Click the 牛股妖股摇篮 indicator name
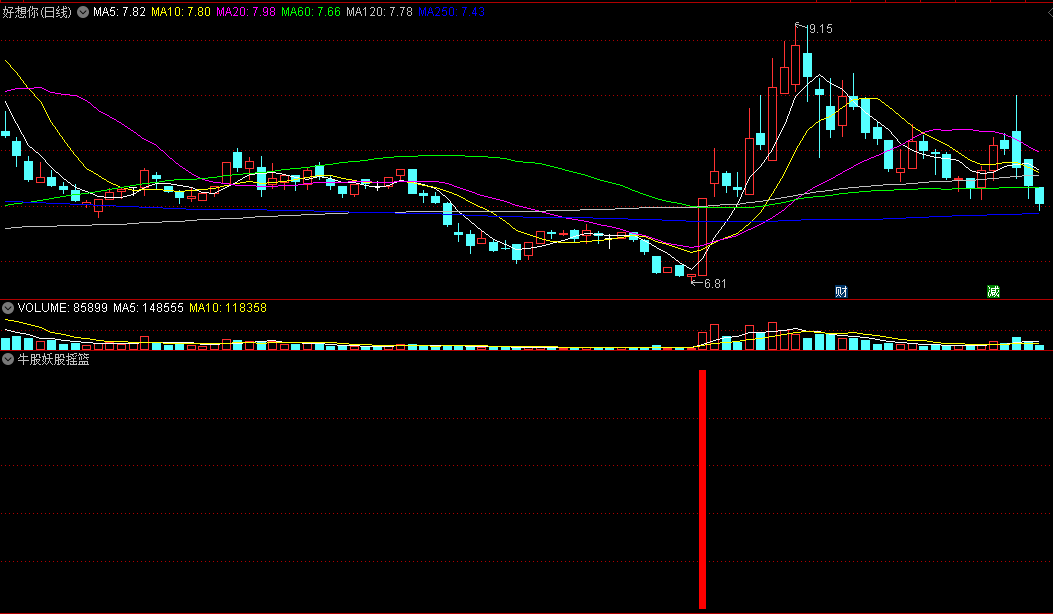The width and height of the screenshot is (1053, 614). 54,359
